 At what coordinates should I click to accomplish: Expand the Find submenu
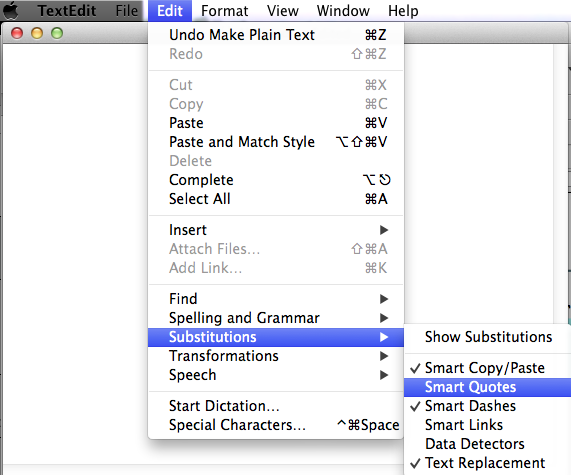tap(276, 299)
